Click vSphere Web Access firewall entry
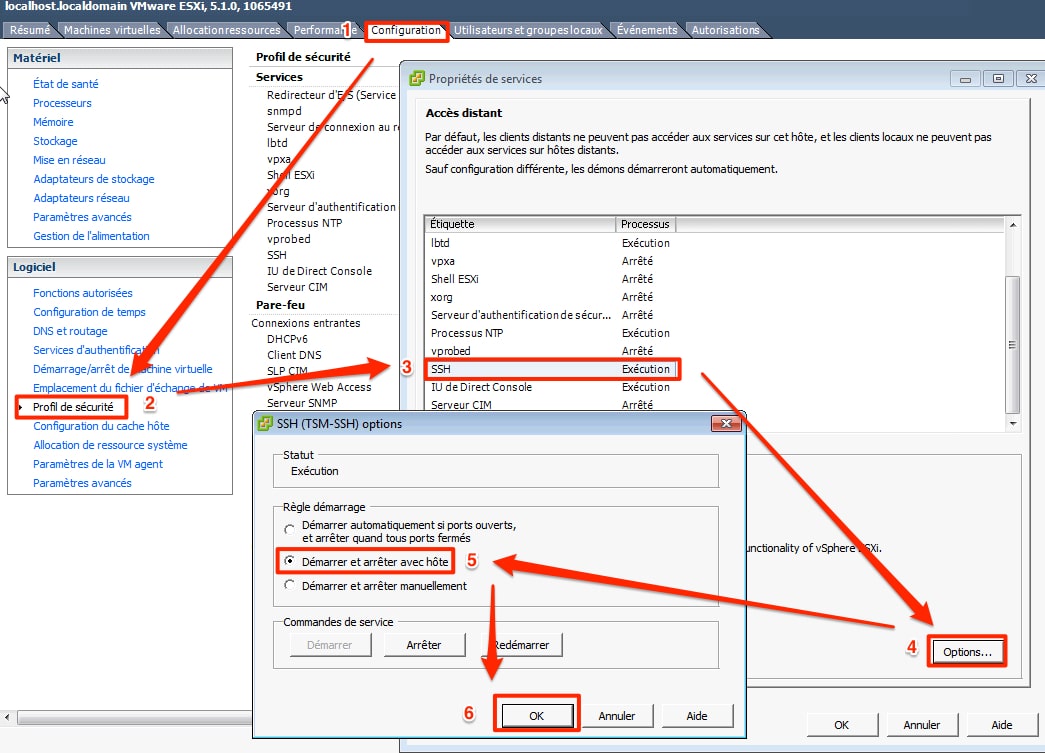This screenshot has height=753, width=1045. 319,387
